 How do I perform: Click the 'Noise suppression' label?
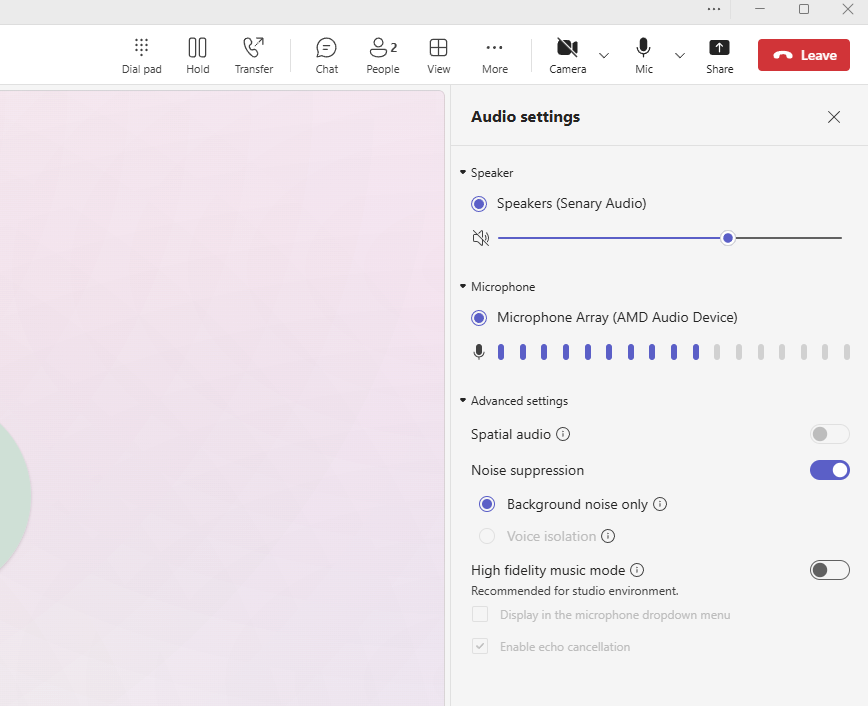tap(528, 470)
